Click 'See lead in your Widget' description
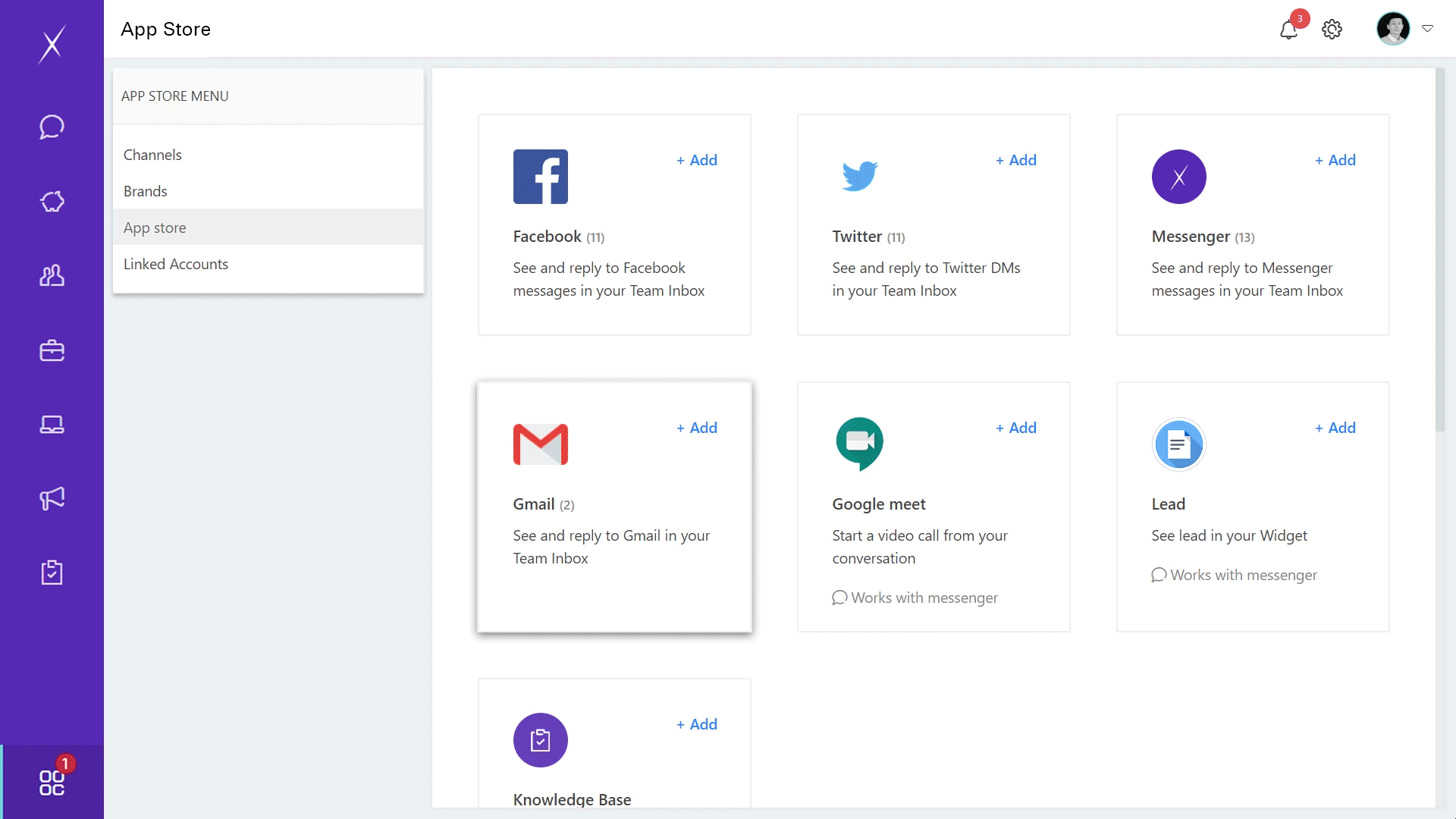This screenshot has width=1456, height=819. (1229, 535)
